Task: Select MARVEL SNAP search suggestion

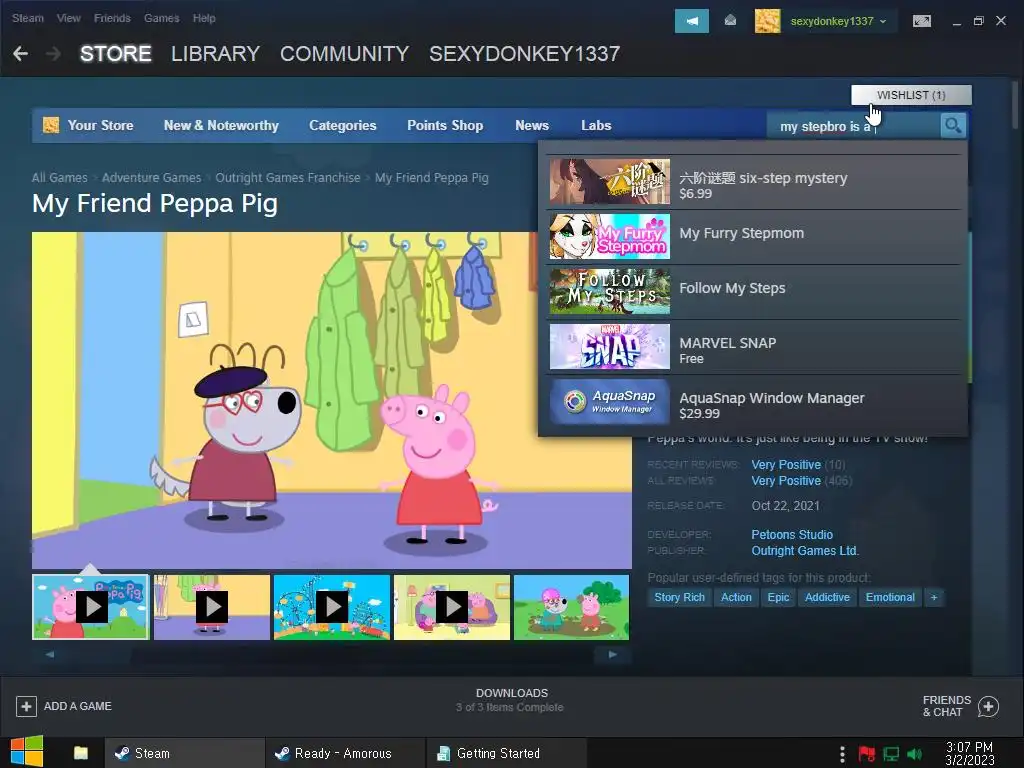Action: 754,347
